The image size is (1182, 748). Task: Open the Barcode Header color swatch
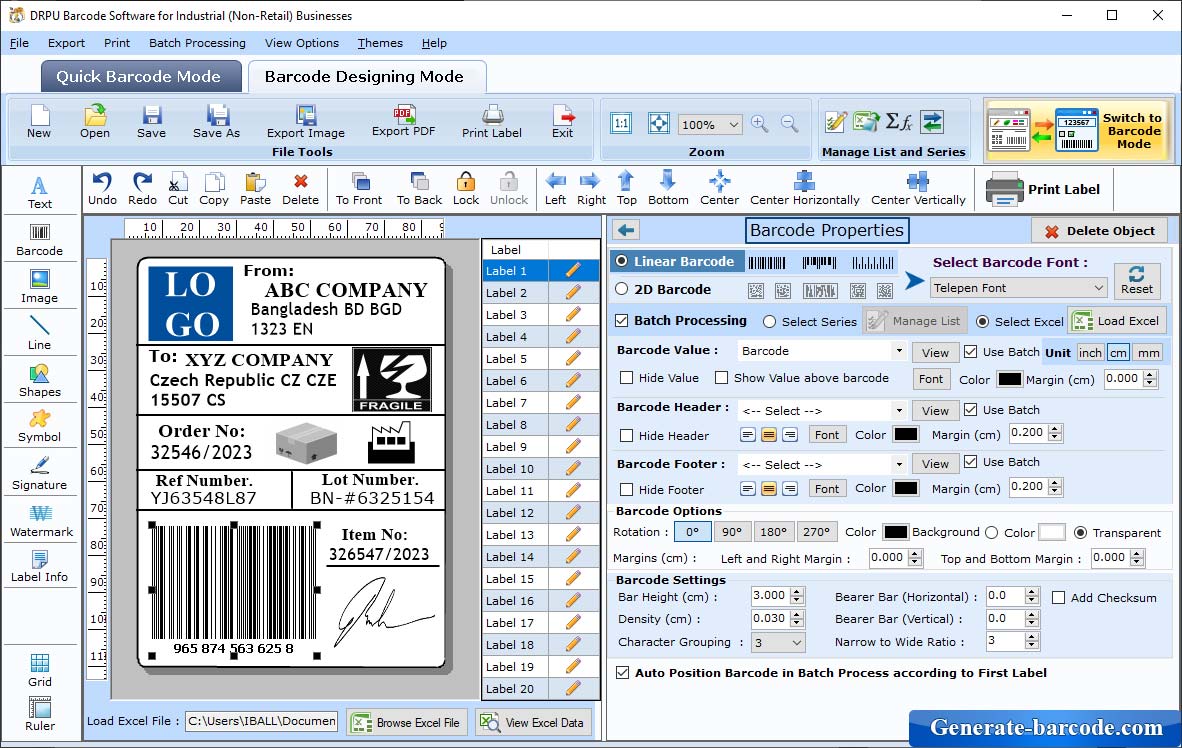(905, 434)
